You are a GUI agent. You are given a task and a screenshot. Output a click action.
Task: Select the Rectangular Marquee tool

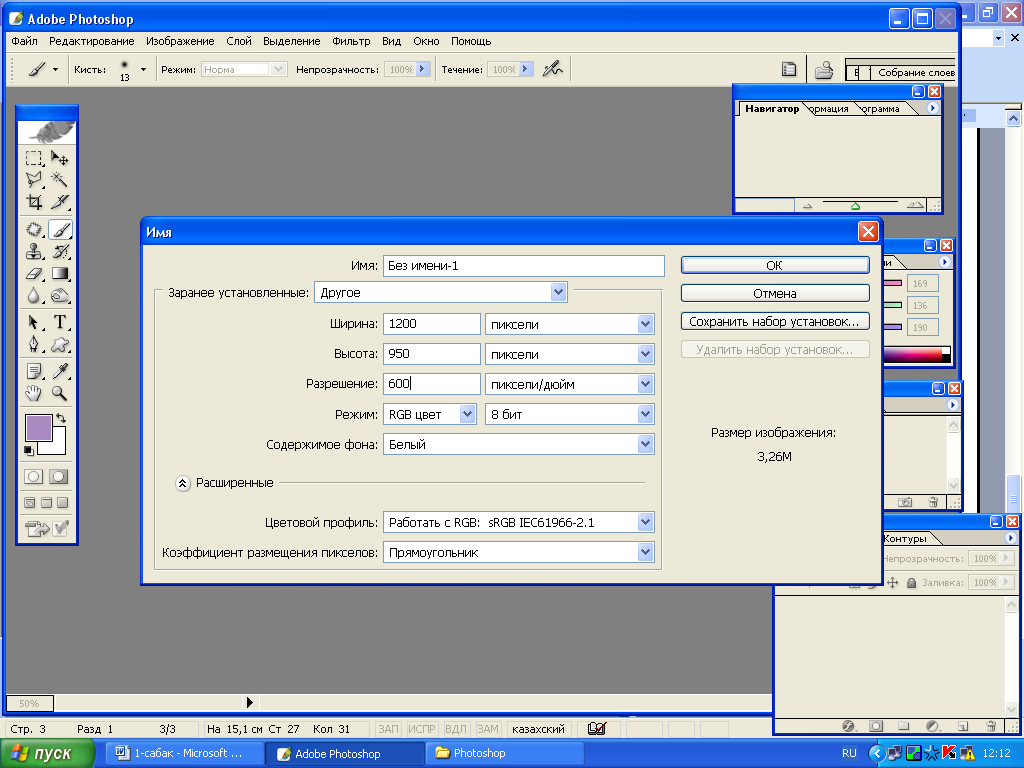[34, 159]
